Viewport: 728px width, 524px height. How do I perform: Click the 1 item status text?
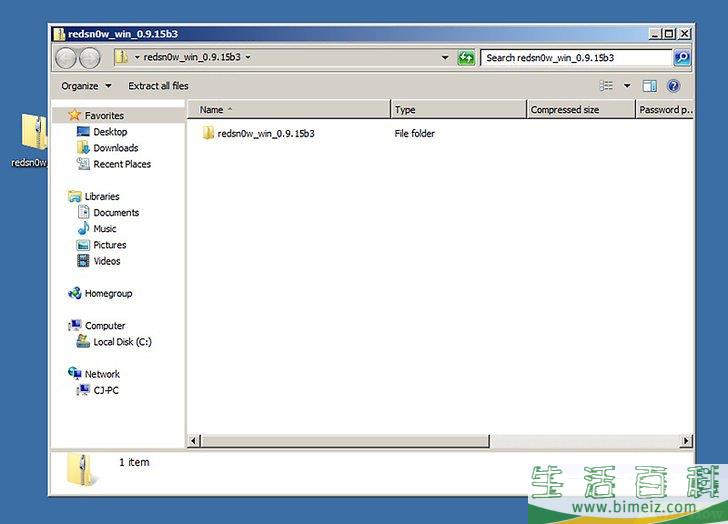click(x=134, y=462)
